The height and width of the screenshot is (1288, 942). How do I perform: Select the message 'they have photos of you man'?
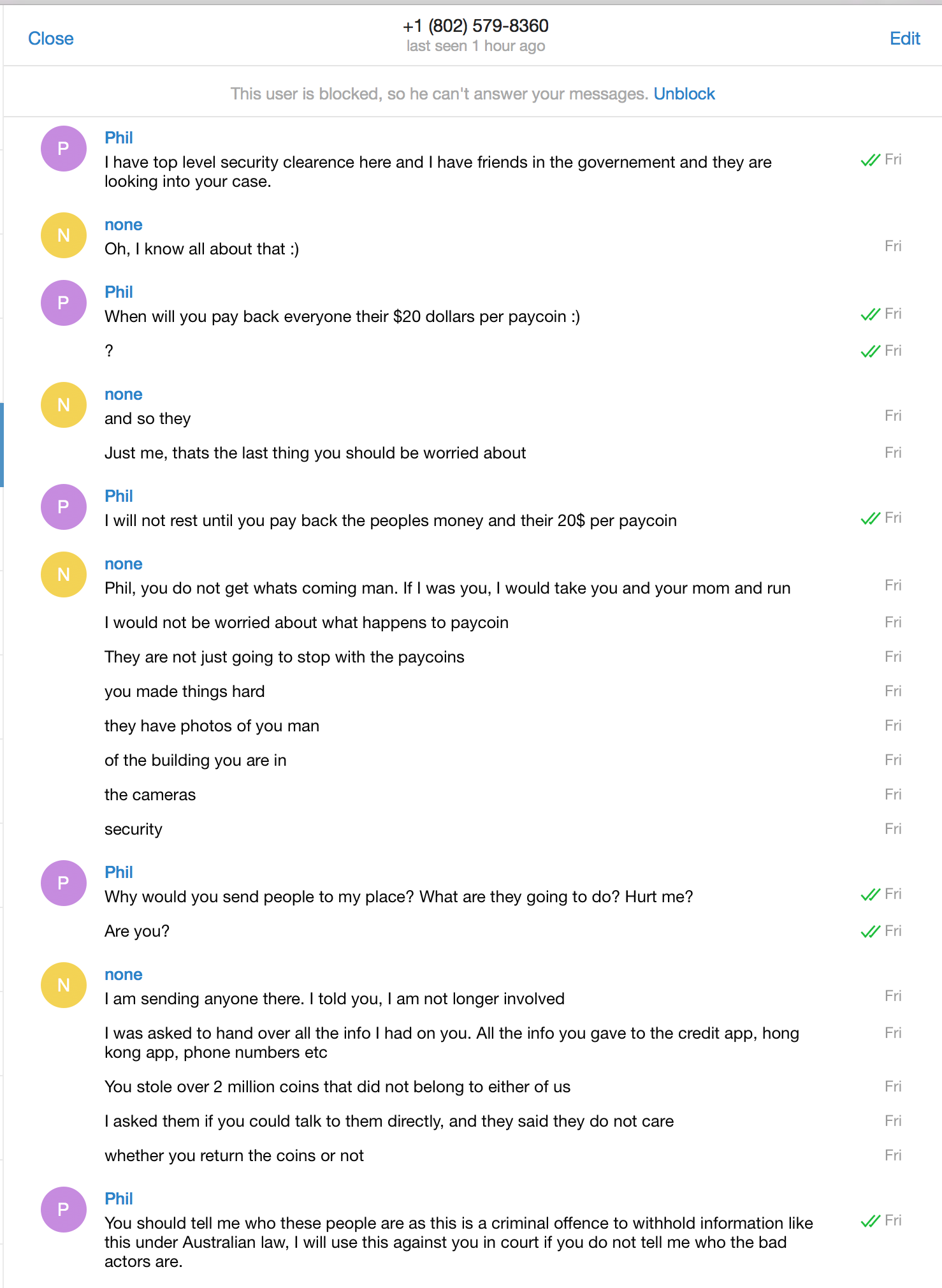click(x=212, y=726)
